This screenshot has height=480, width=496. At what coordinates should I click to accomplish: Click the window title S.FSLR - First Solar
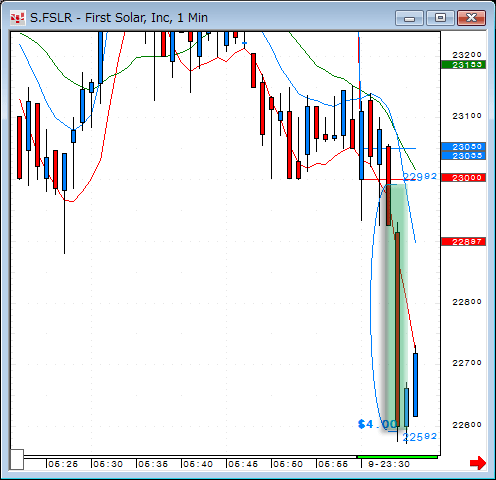[119, 18]
